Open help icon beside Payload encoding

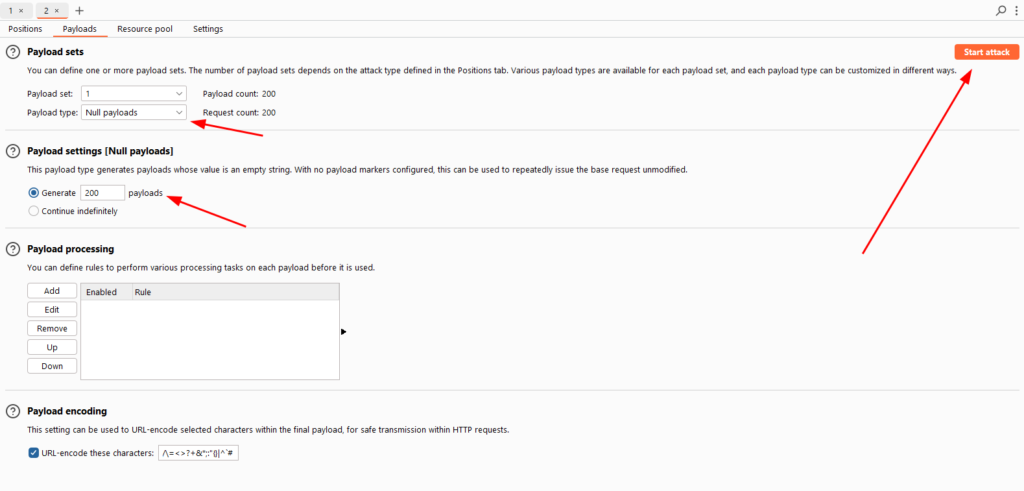click(x=12, y=411)
